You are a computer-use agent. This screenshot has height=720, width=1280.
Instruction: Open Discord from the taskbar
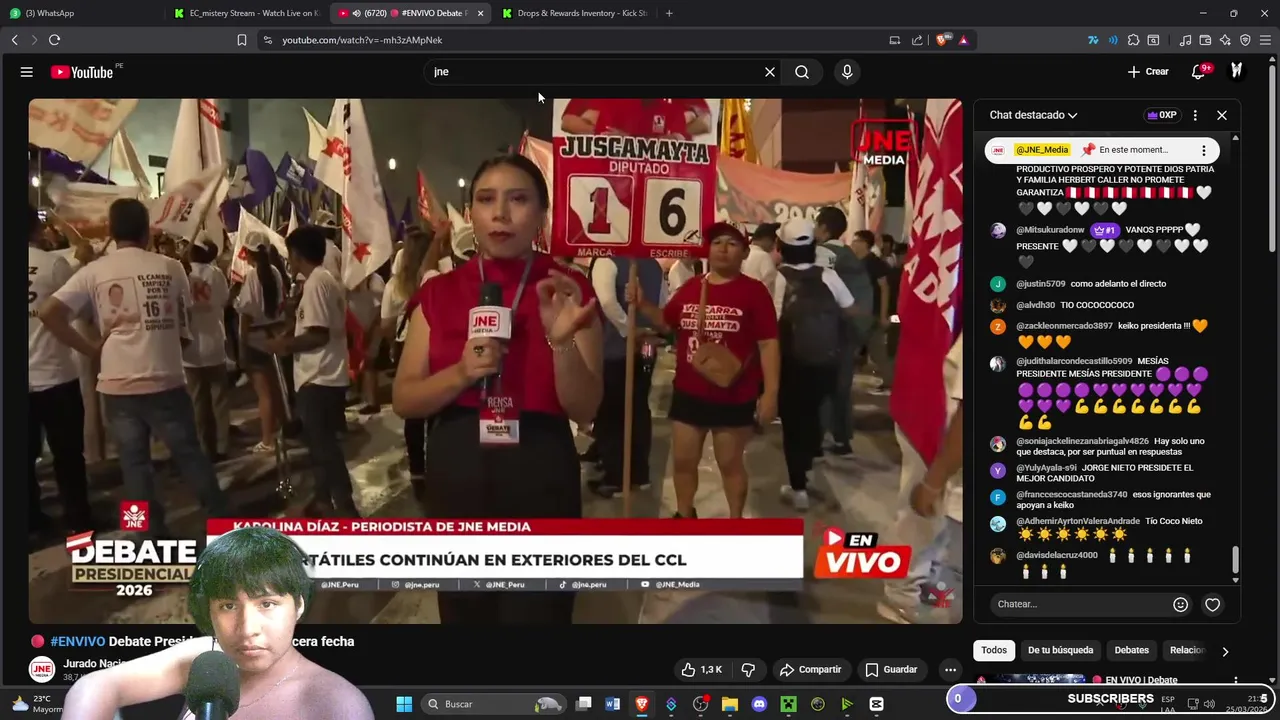(x=759, y=704)
